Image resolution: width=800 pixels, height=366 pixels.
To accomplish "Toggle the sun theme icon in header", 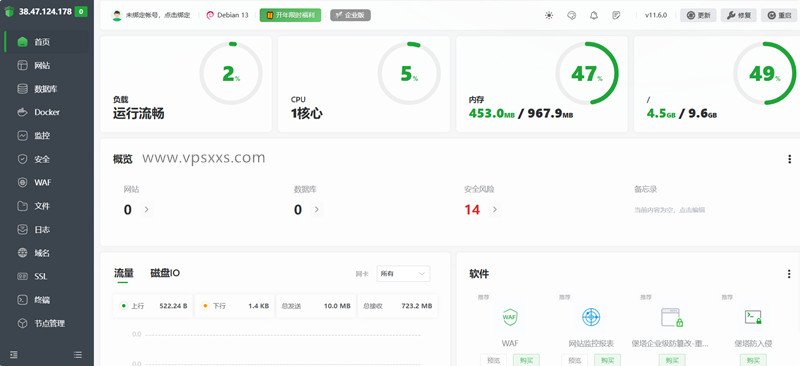I will (x=549, y=15).
